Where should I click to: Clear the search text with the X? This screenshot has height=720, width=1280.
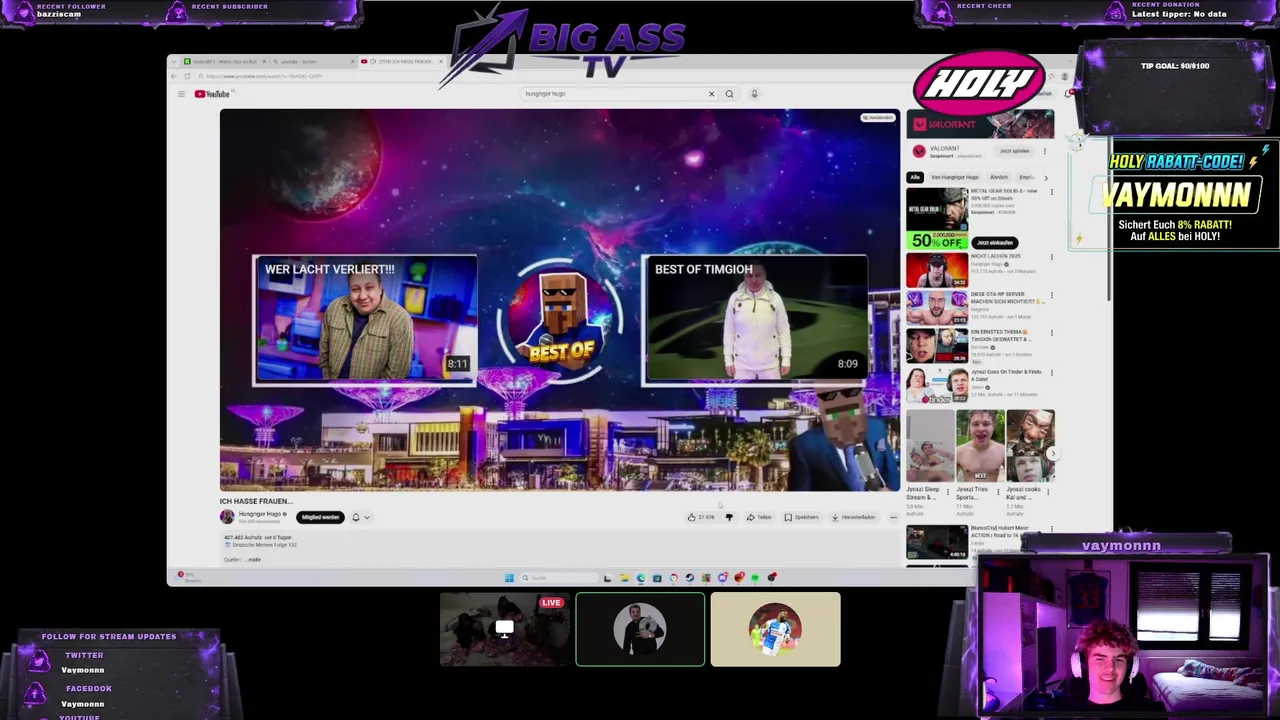(x=711, y=94)
